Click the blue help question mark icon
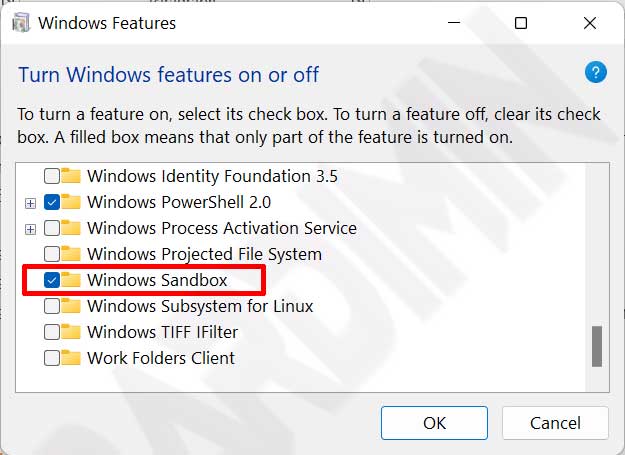 pos(596,73)
